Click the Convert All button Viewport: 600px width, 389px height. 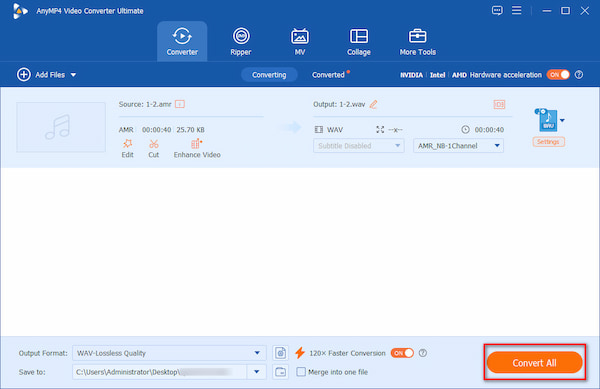535,363
